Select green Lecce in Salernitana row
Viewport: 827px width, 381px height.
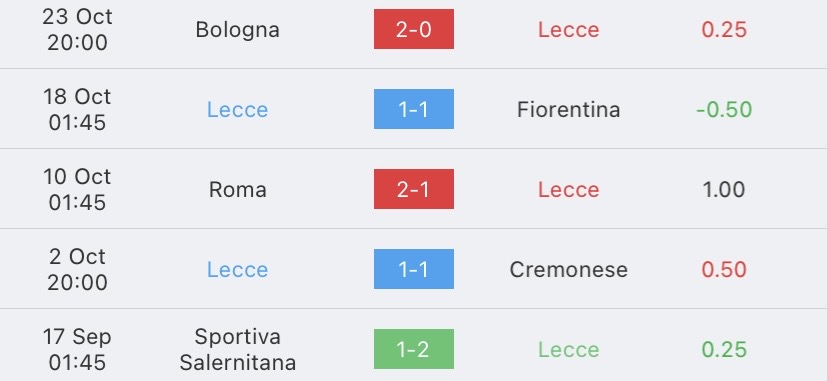pyautogui.click(x=569, y=349)
